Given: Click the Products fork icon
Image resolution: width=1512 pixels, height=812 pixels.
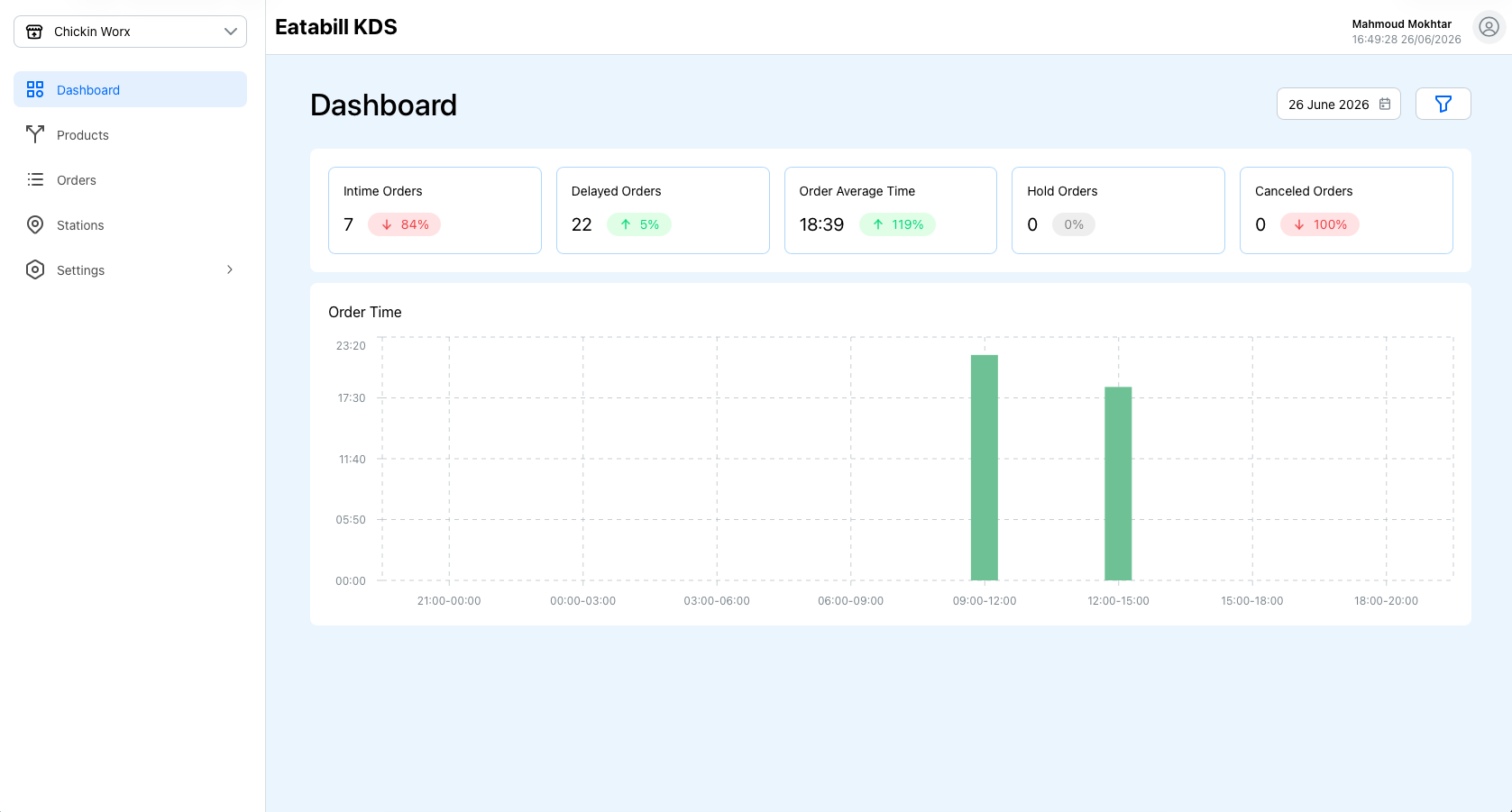Looking at the screenshot, I should (x=35, y=134).
